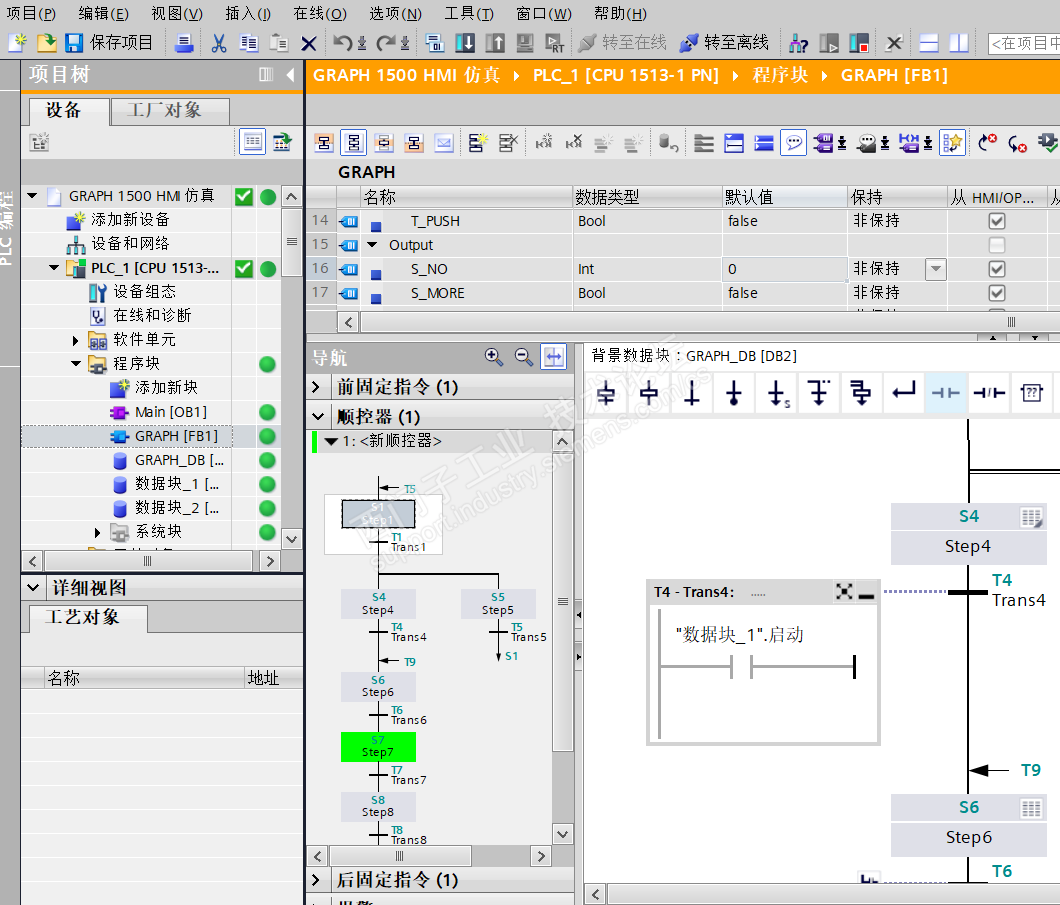This screenshot has width=1060, height=905.
Task: Open S4 step action table icon
Action: (x=1031, y=518)
